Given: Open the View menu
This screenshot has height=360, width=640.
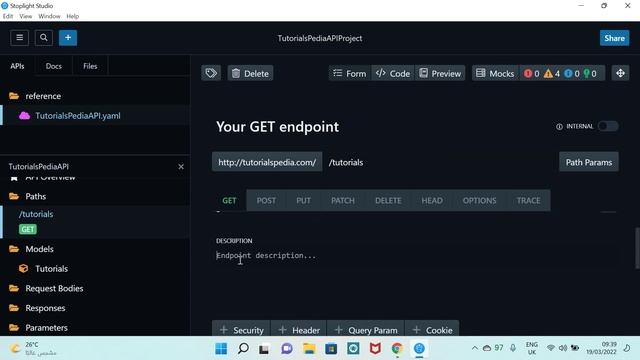Looking at the screenshot, I should click(x=25, y=16).
